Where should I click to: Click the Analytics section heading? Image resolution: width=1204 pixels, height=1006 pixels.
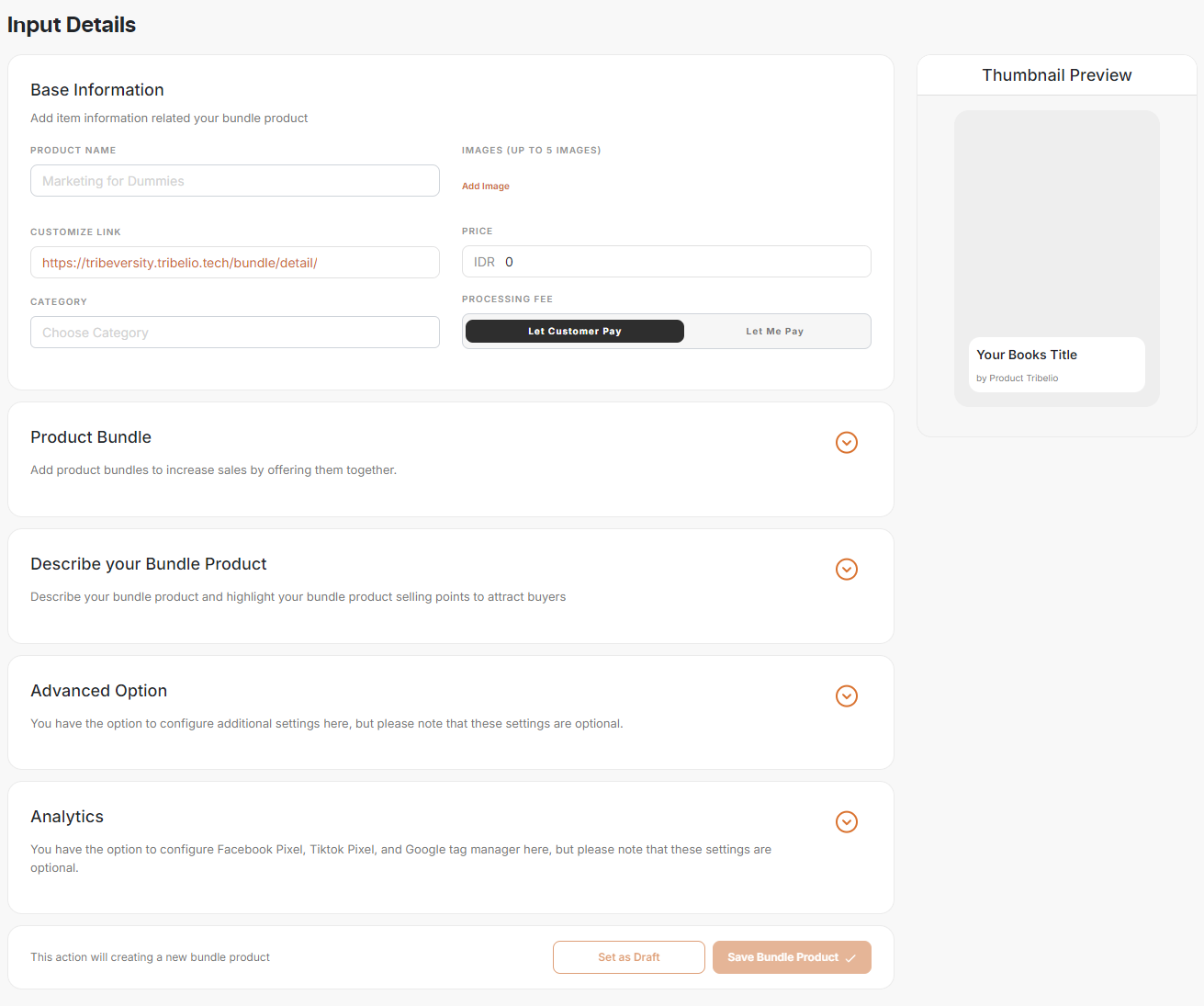[67, 817]
